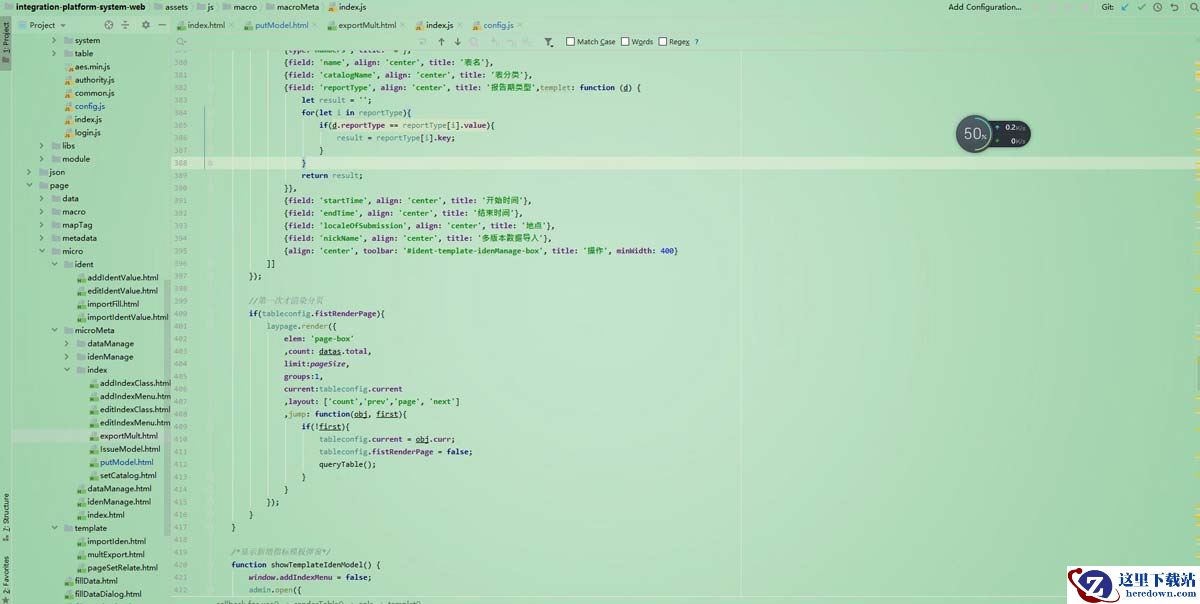Go to previous search occurrence (up arrow)
The width and height of the screenshot is (1200, 604).
click(441, 42)
